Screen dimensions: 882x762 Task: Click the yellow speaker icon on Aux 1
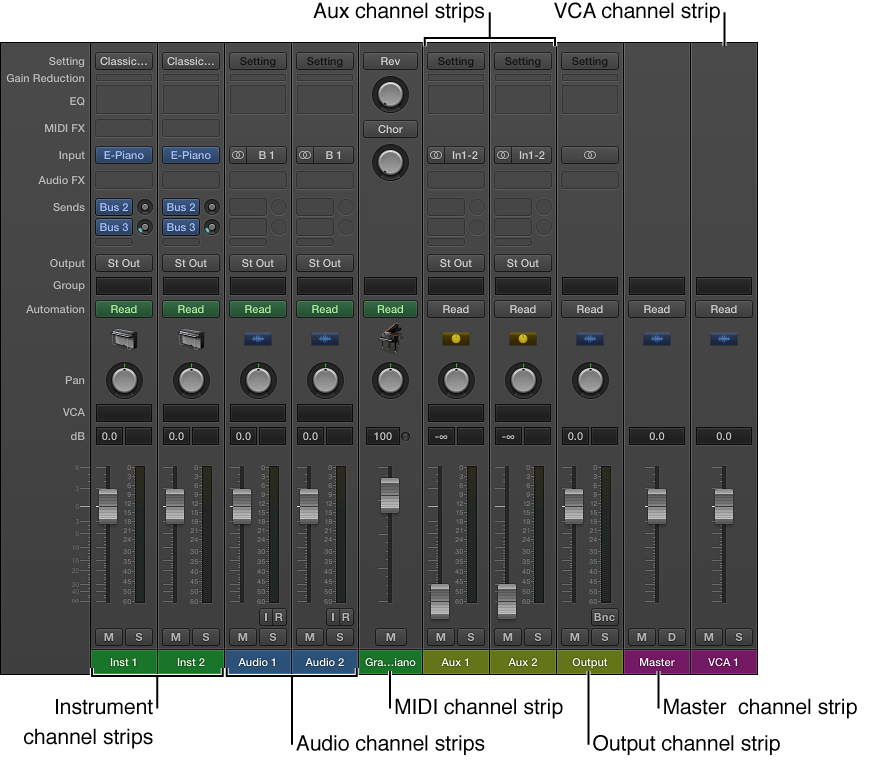click(x=456, y=338)
